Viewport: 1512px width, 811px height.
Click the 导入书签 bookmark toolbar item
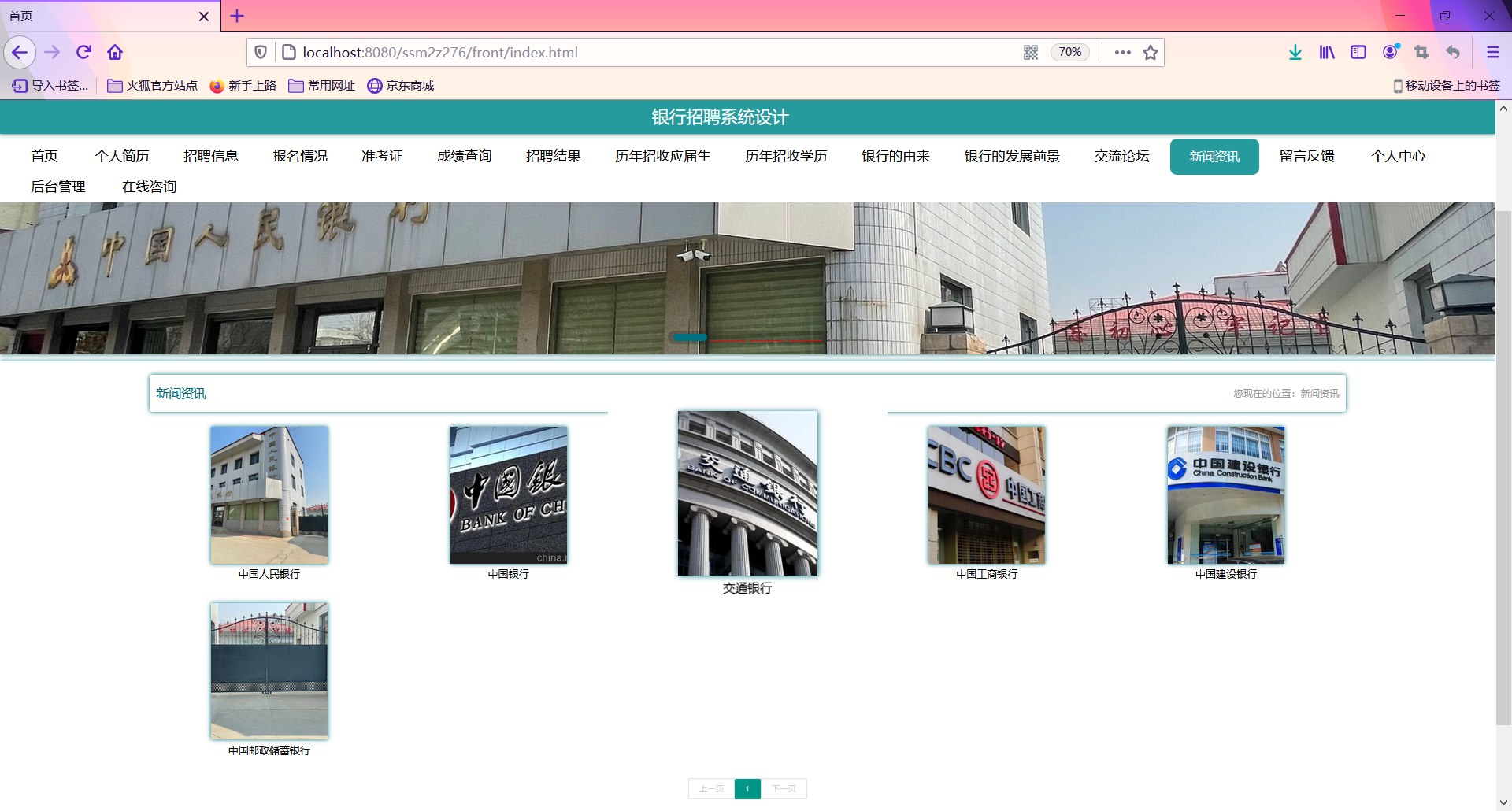(x=51, y=86)
